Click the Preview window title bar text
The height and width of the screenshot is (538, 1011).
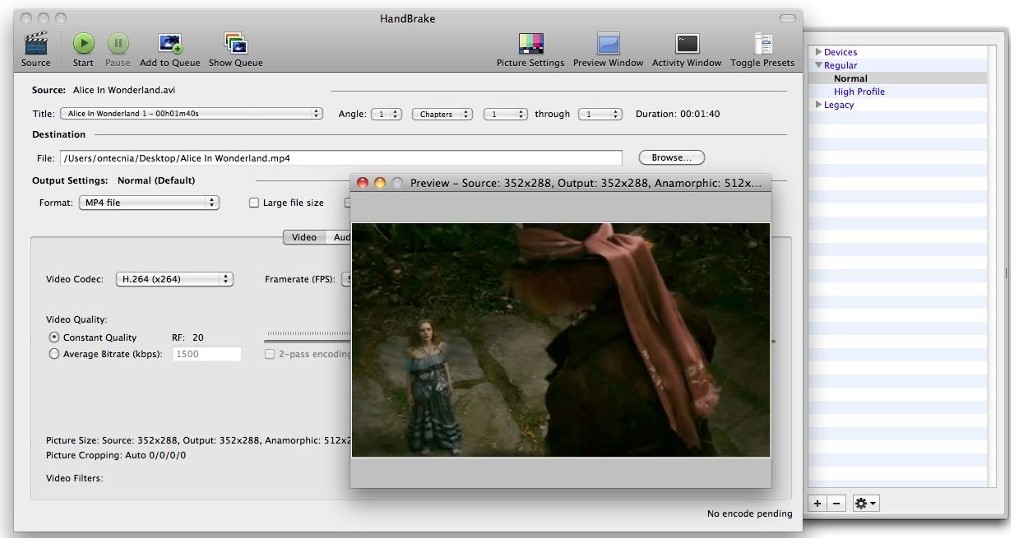tap(585, 183)
